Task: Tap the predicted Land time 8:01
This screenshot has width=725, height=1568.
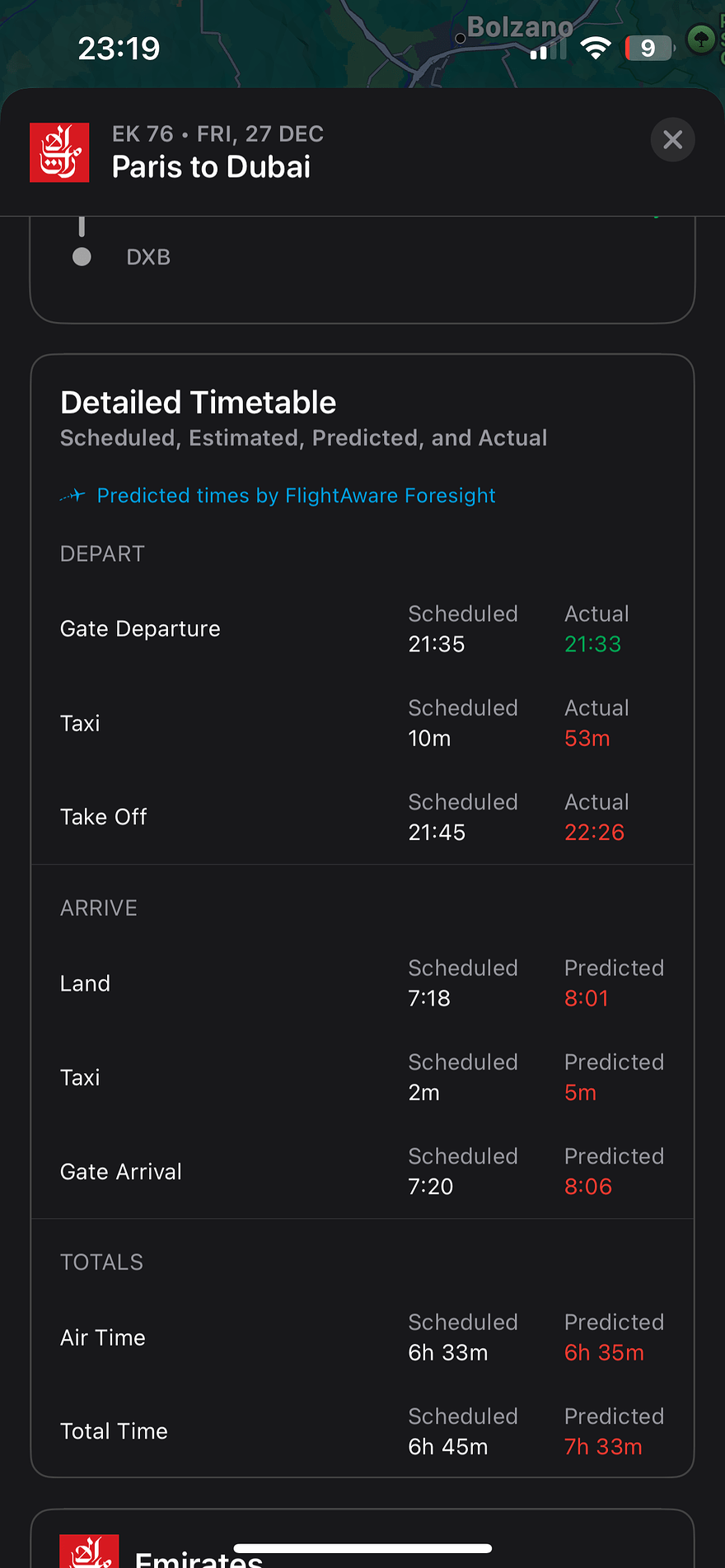Action: click(586, 998)
